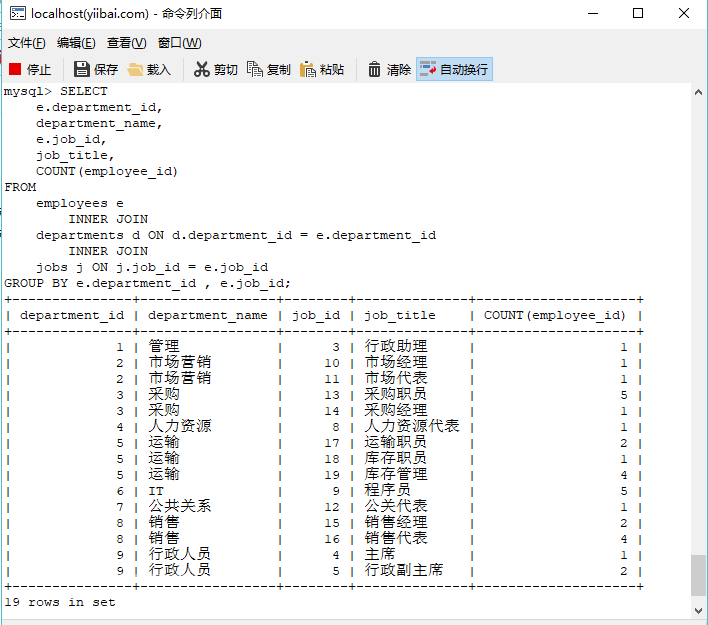Click the 'jobs j ON j.job_id' query line
Screen dimensions: 708x625
(x=152, y=267)
